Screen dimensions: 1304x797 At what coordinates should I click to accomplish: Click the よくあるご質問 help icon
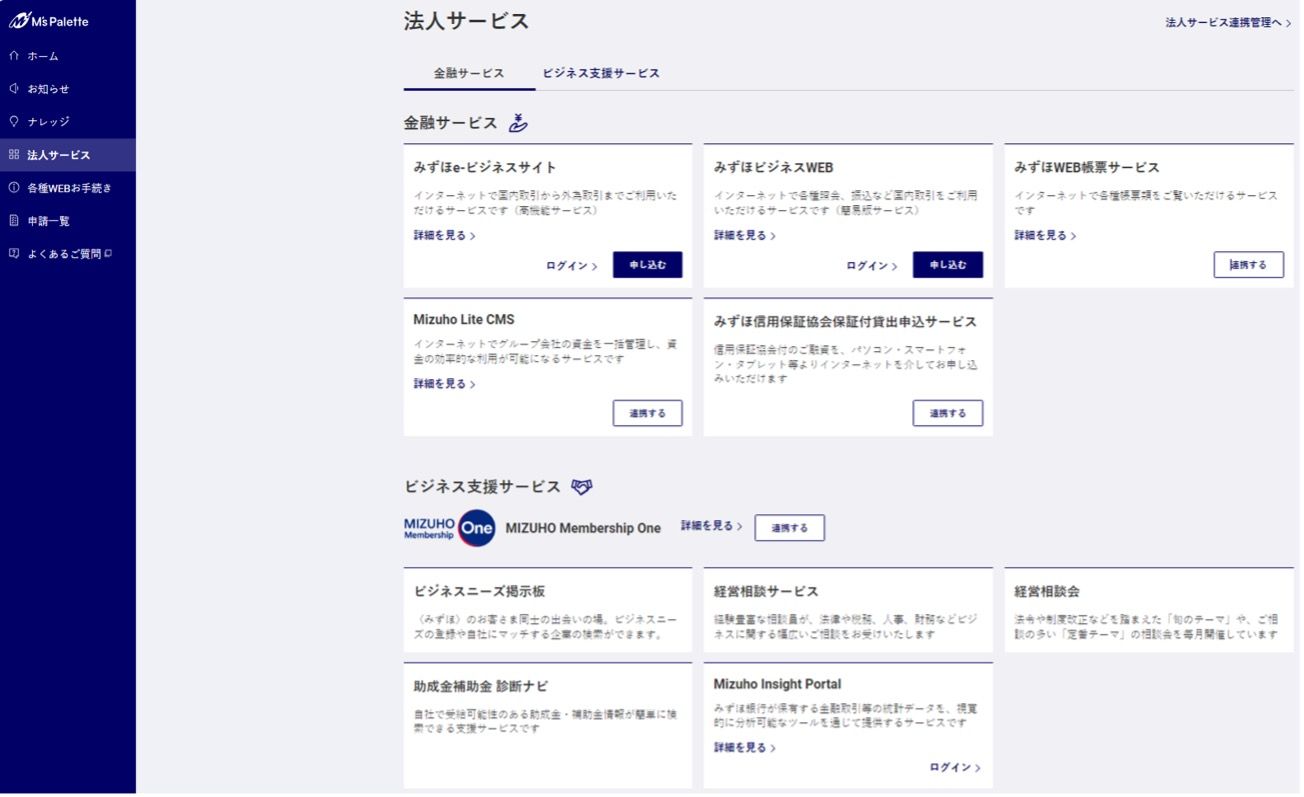14,254
